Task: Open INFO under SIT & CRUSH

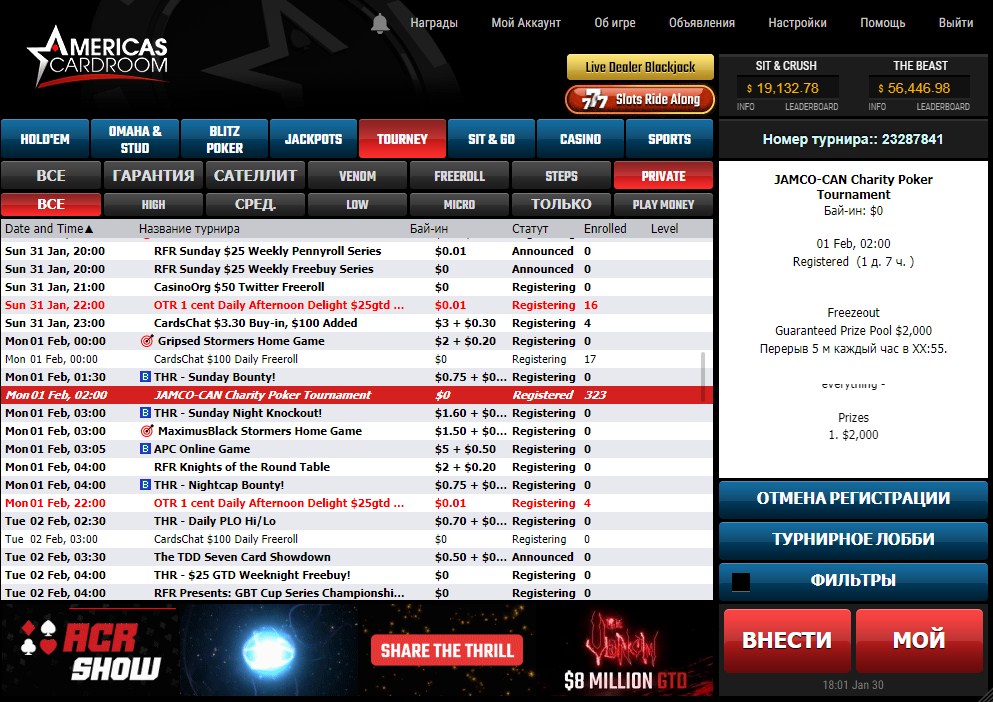Action: point(745,106)
